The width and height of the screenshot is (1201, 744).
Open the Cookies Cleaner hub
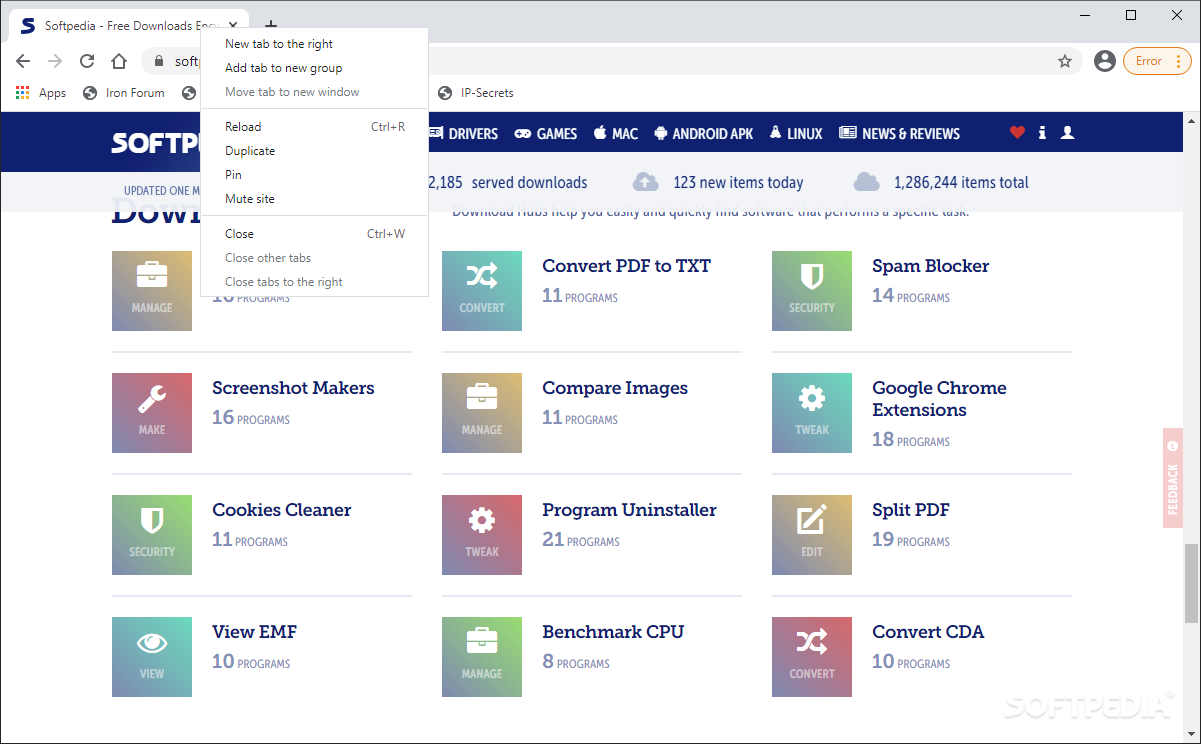282,510
